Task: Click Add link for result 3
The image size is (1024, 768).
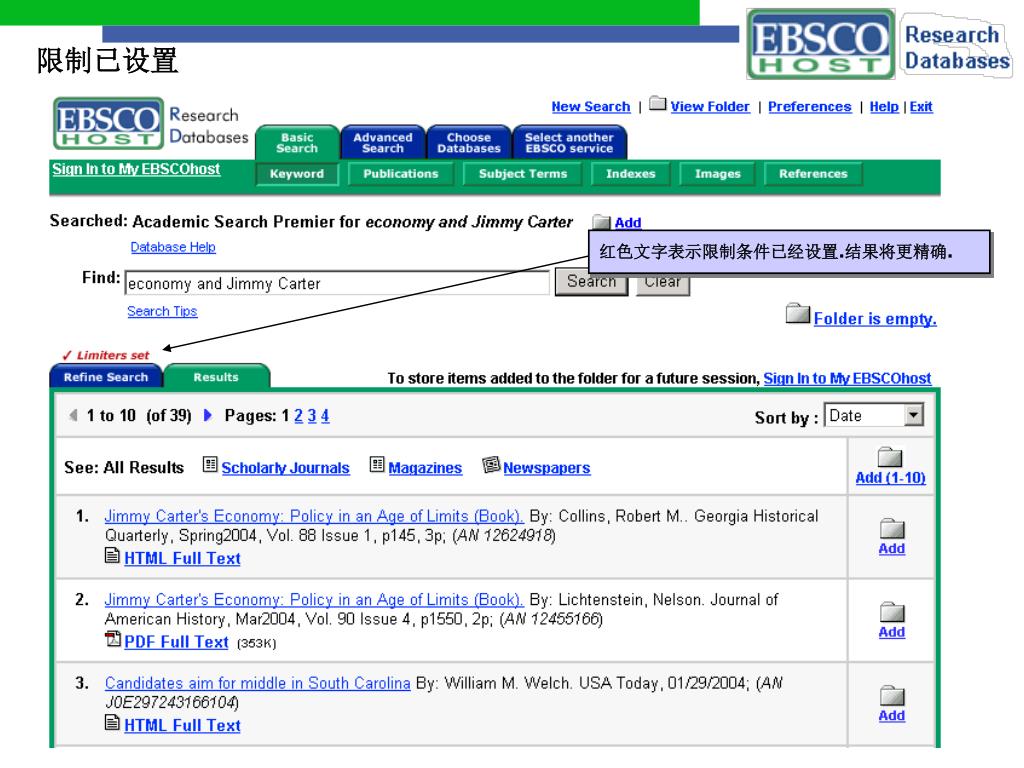Action: click(891, 716)
